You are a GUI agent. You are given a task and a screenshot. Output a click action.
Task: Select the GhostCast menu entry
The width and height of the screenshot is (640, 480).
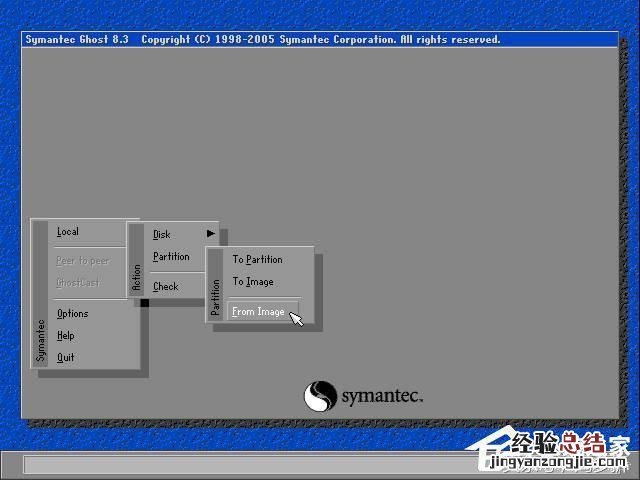(x=78, y=282)
